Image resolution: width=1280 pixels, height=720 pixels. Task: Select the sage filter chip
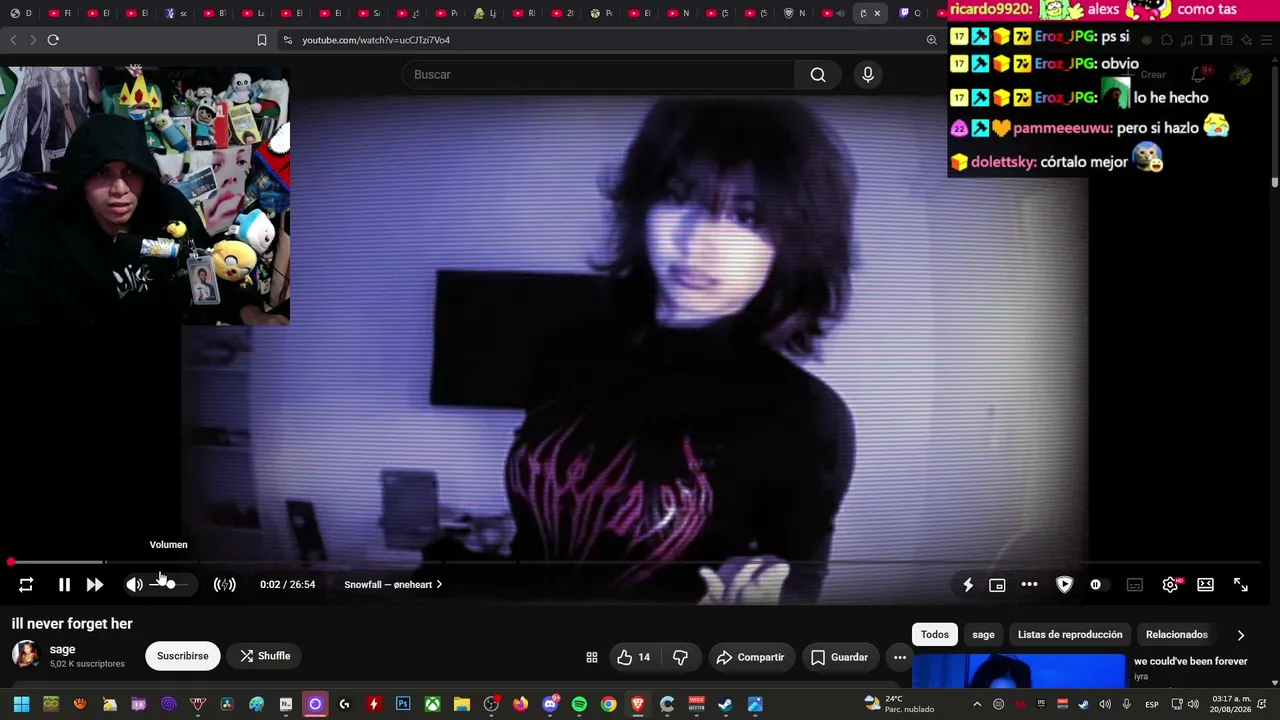983,635
